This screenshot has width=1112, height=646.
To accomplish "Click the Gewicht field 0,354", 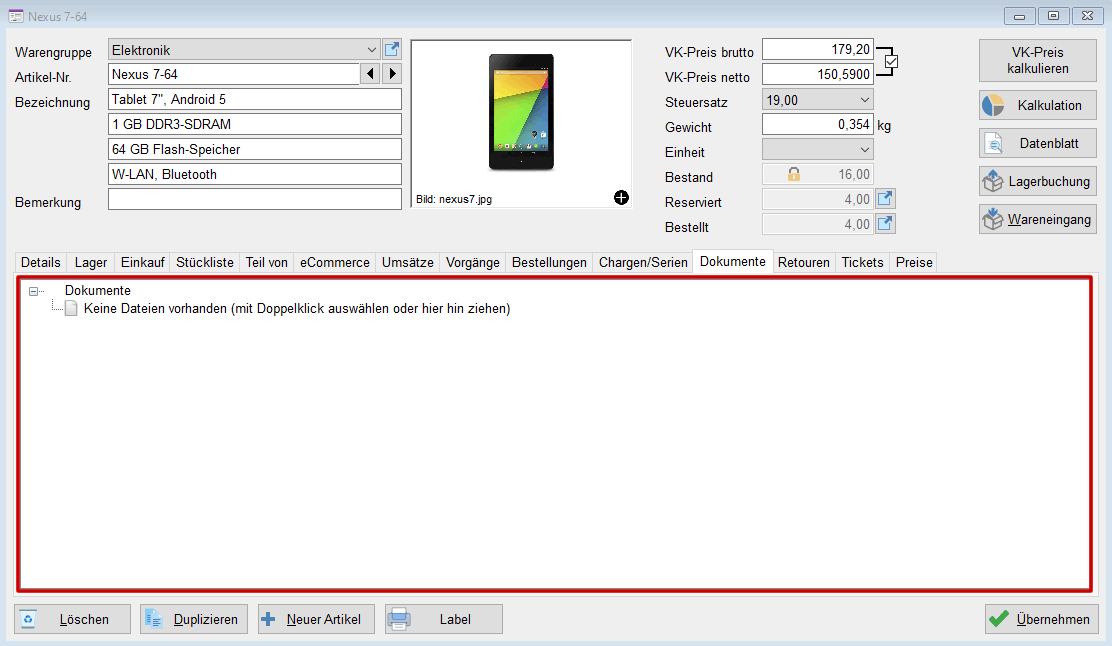I will 818,125.
